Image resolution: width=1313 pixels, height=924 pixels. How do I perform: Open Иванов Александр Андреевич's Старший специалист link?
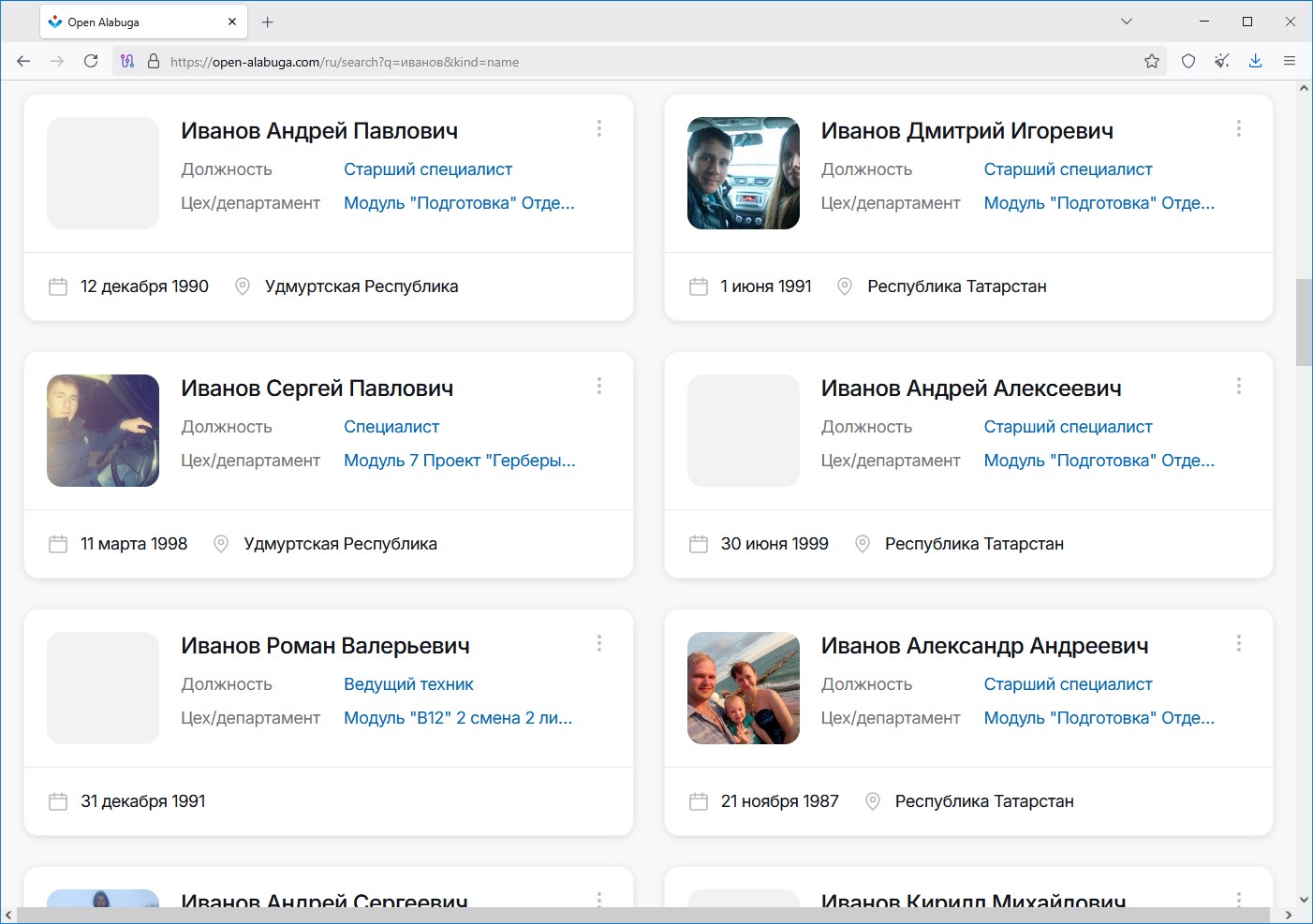point(1068,684)
